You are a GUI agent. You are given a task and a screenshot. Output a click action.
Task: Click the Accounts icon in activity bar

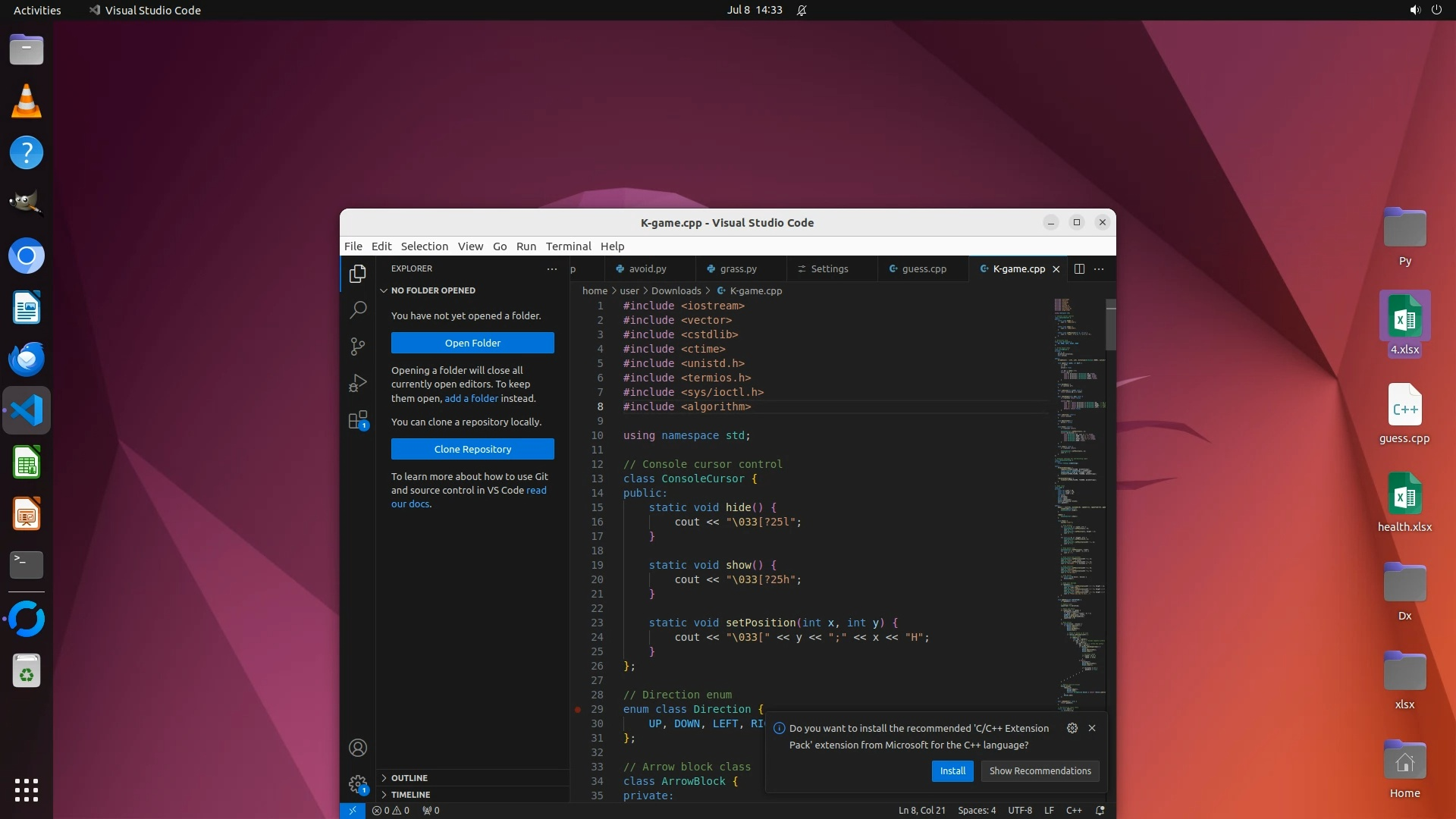[358, 748]
